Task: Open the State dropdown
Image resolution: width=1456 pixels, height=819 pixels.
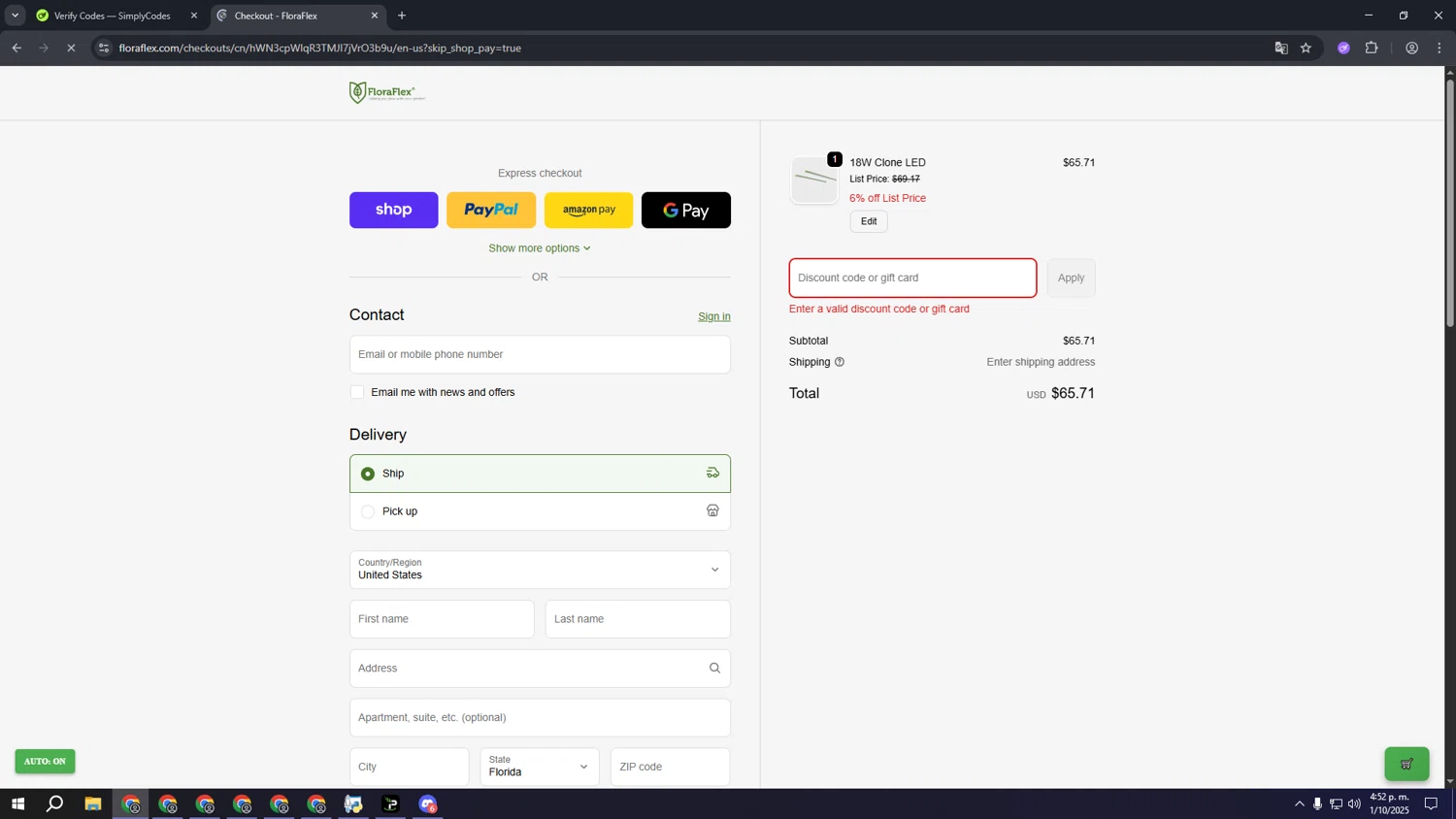Action: 540,767
